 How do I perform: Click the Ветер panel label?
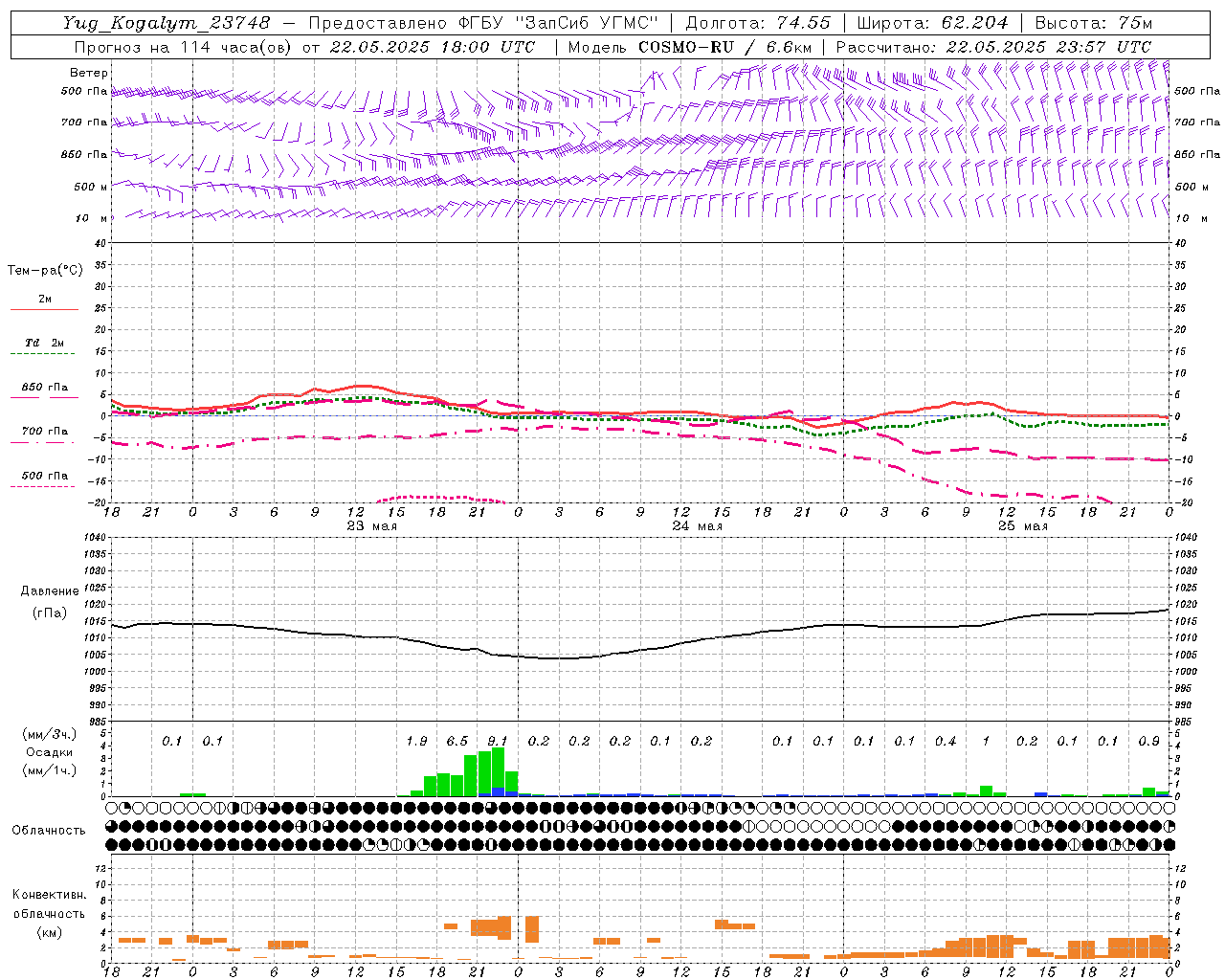(x=89, y=73)
